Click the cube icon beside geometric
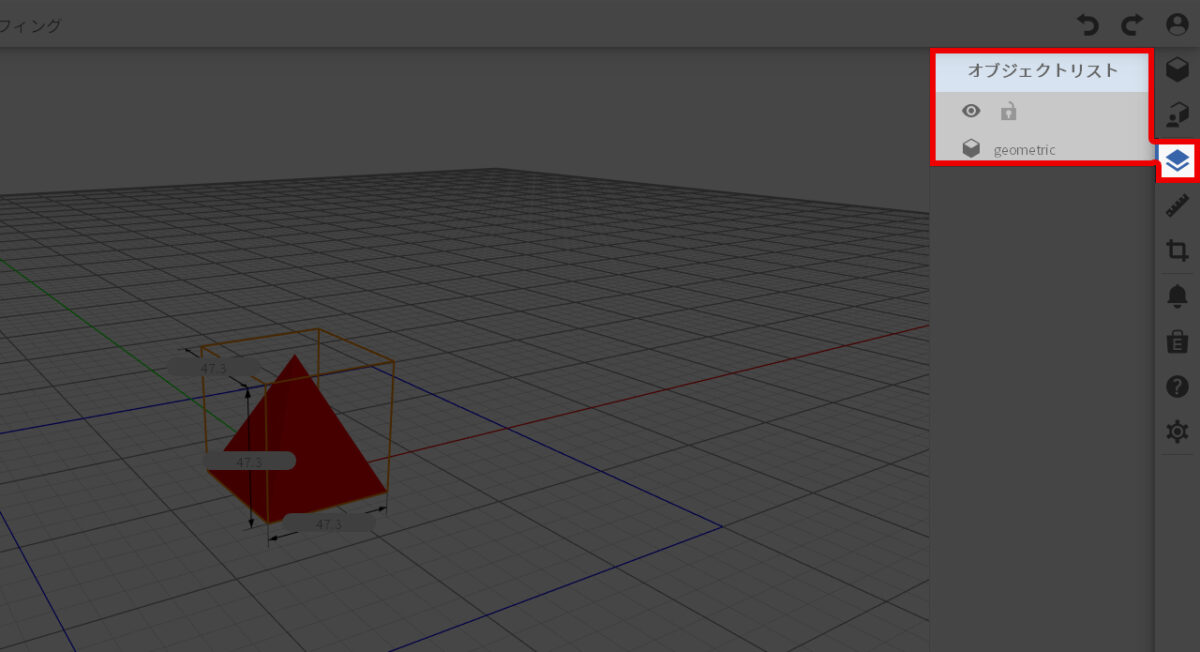The image size is (1200, 652). coord(970,149)
